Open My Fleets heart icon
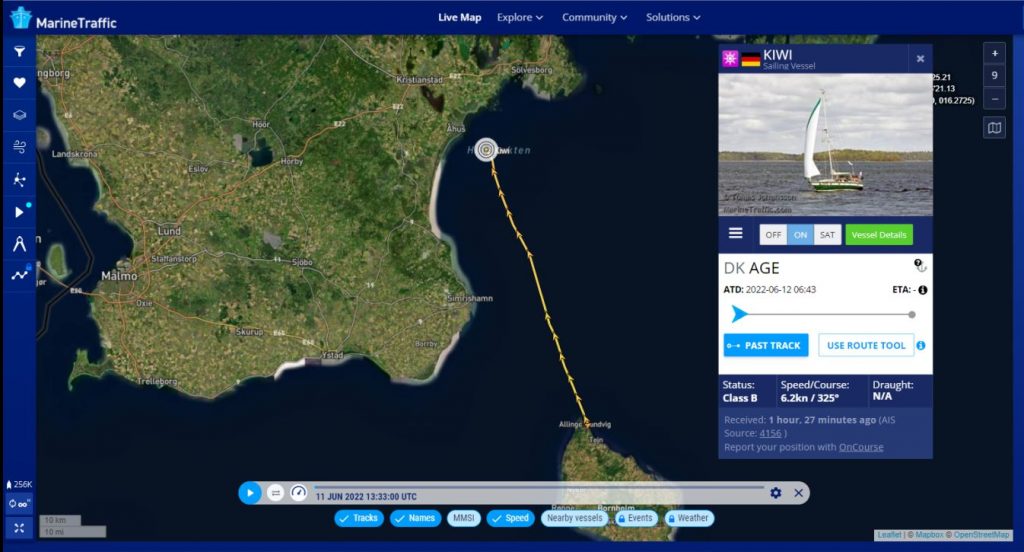Viewport: 1024px width, 552px height. point(20,83)
